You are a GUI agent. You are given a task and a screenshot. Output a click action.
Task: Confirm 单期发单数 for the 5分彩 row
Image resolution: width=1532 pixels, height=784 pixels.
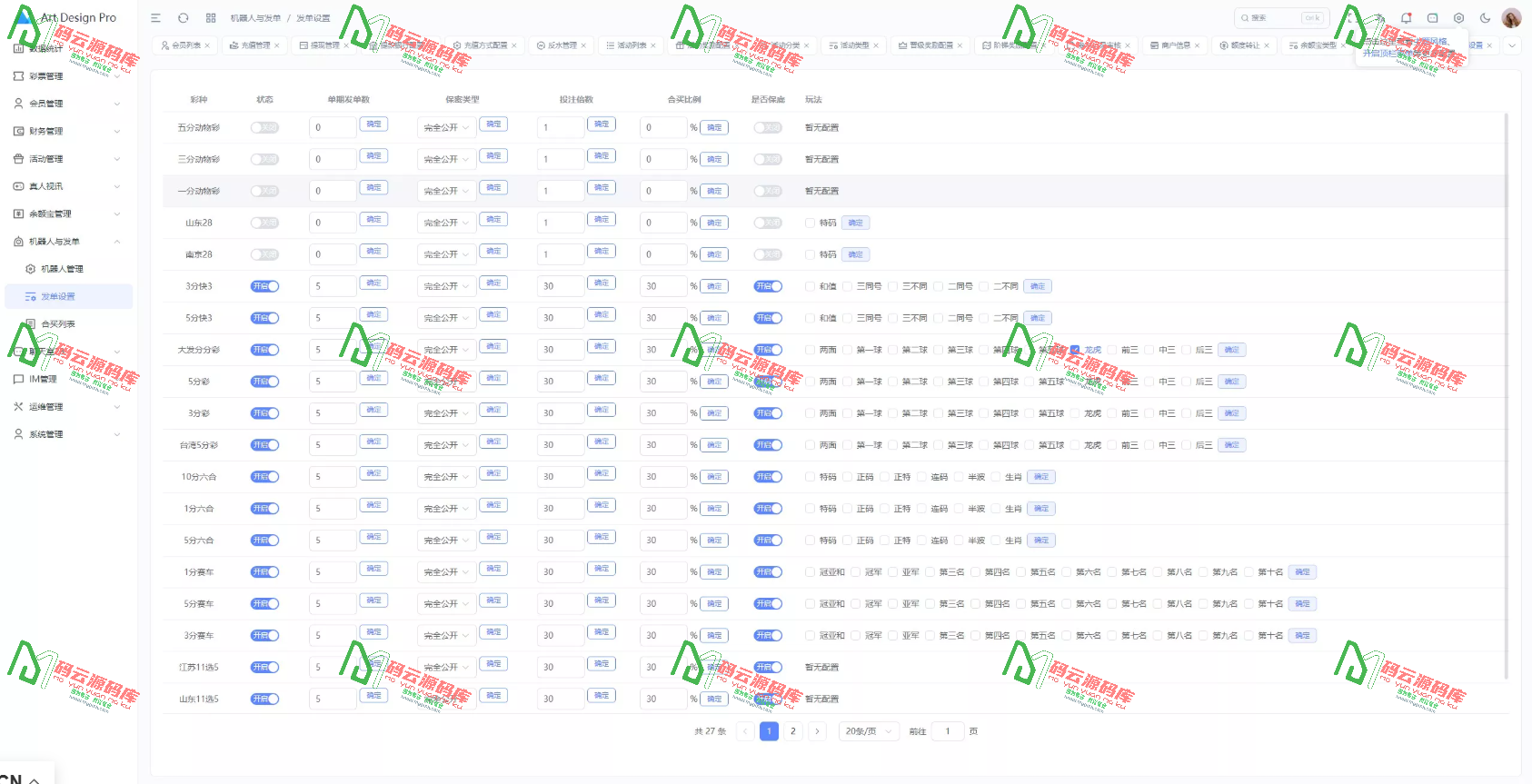373,379
